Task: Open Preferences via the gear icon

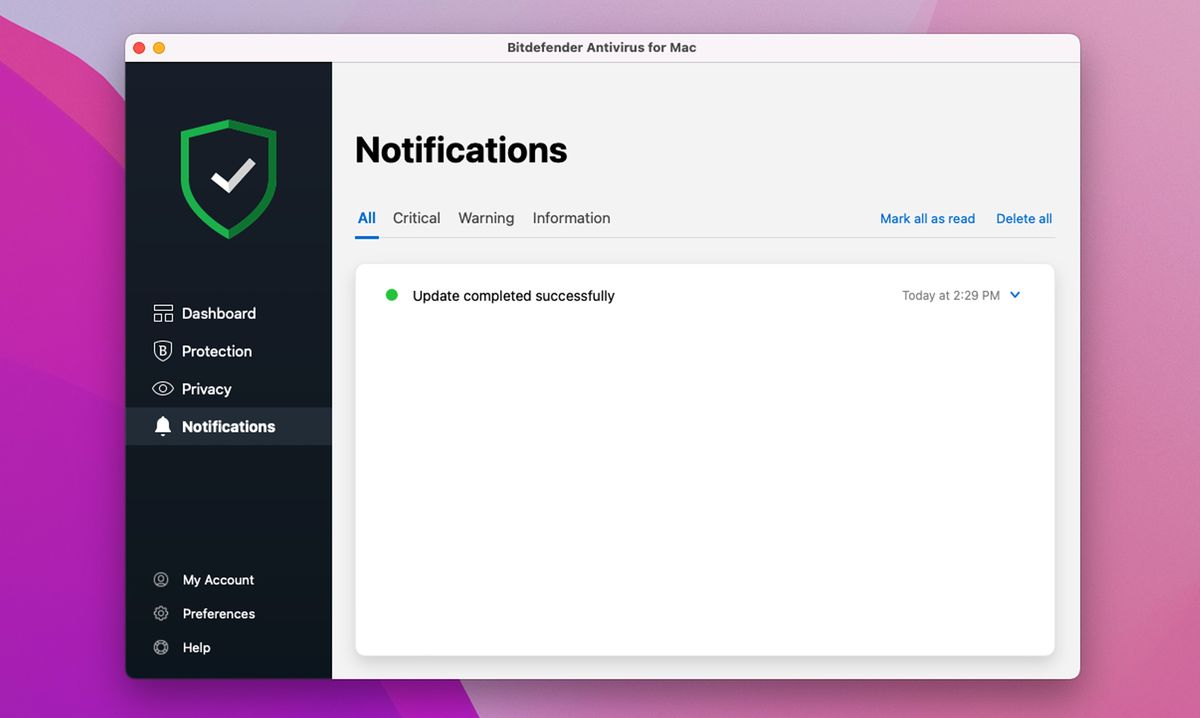Action: coord(161,613)
